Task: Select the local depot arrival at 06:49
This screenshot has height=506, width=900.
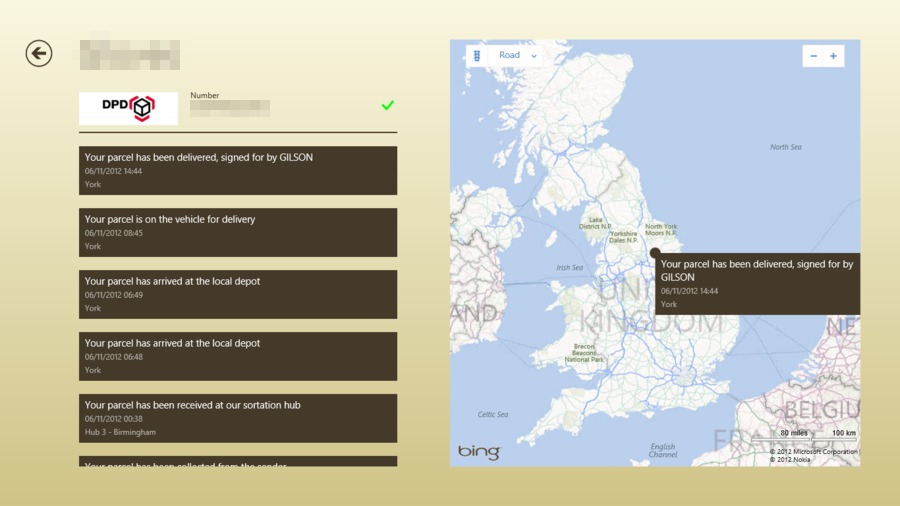Action: (238, 294)
